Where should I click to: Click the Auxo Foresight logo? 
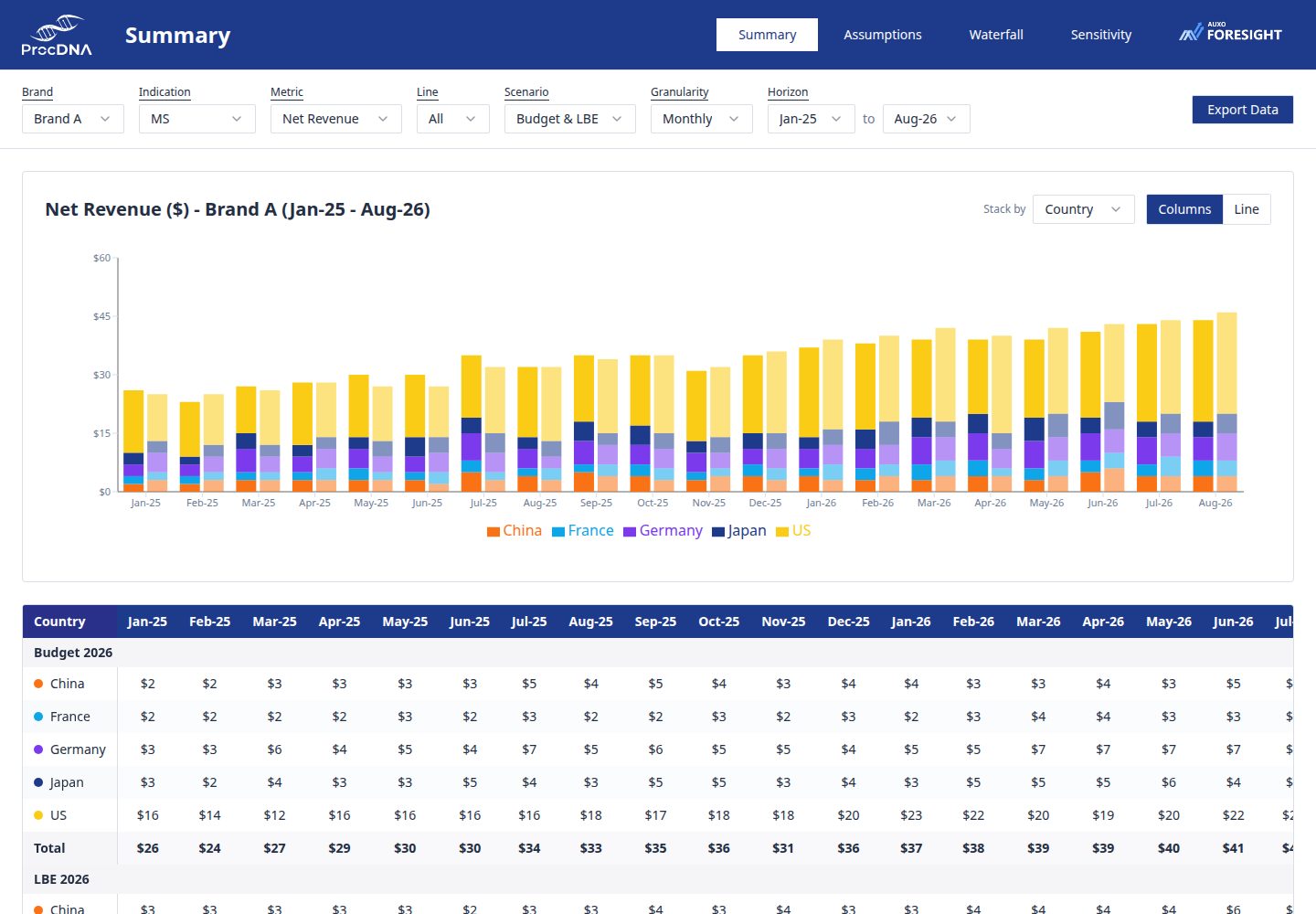(1230, 33)
